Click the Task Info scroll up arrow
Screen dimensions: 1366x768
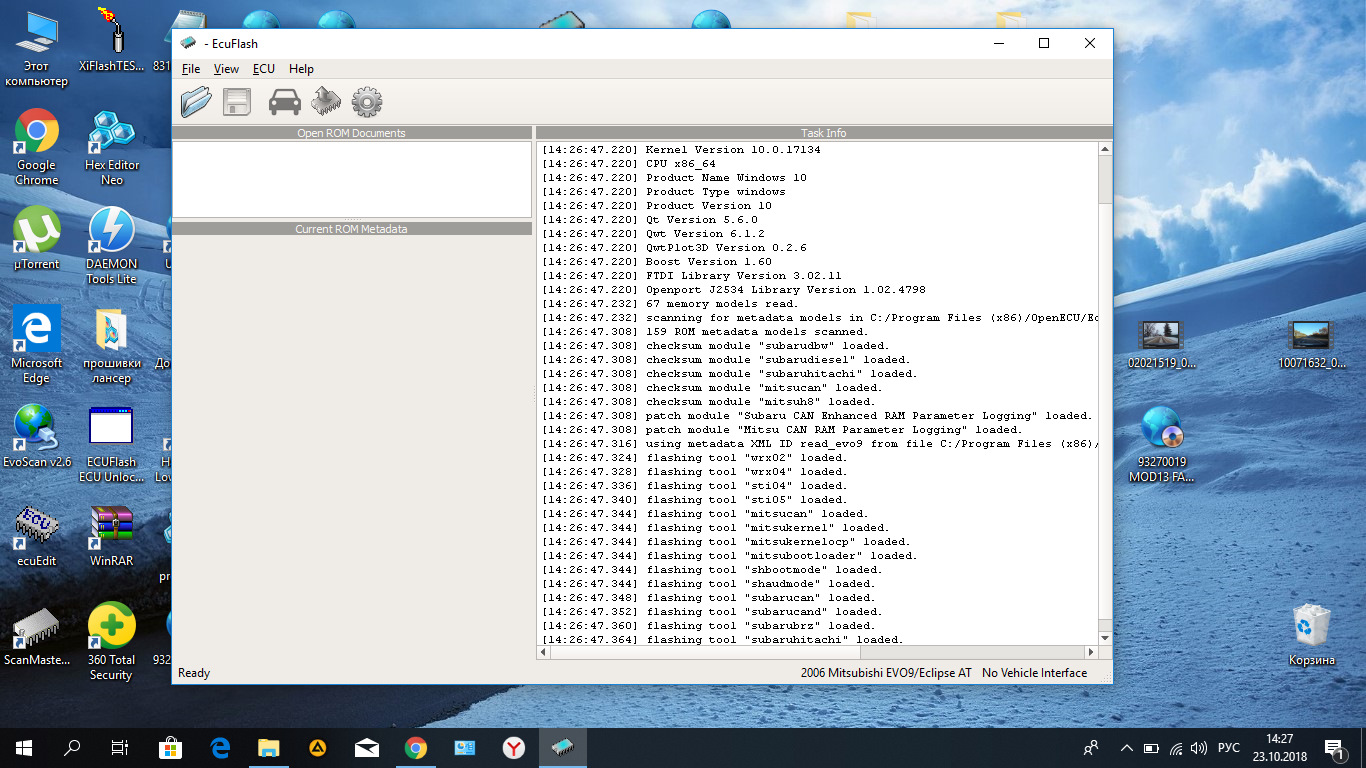1105,149
